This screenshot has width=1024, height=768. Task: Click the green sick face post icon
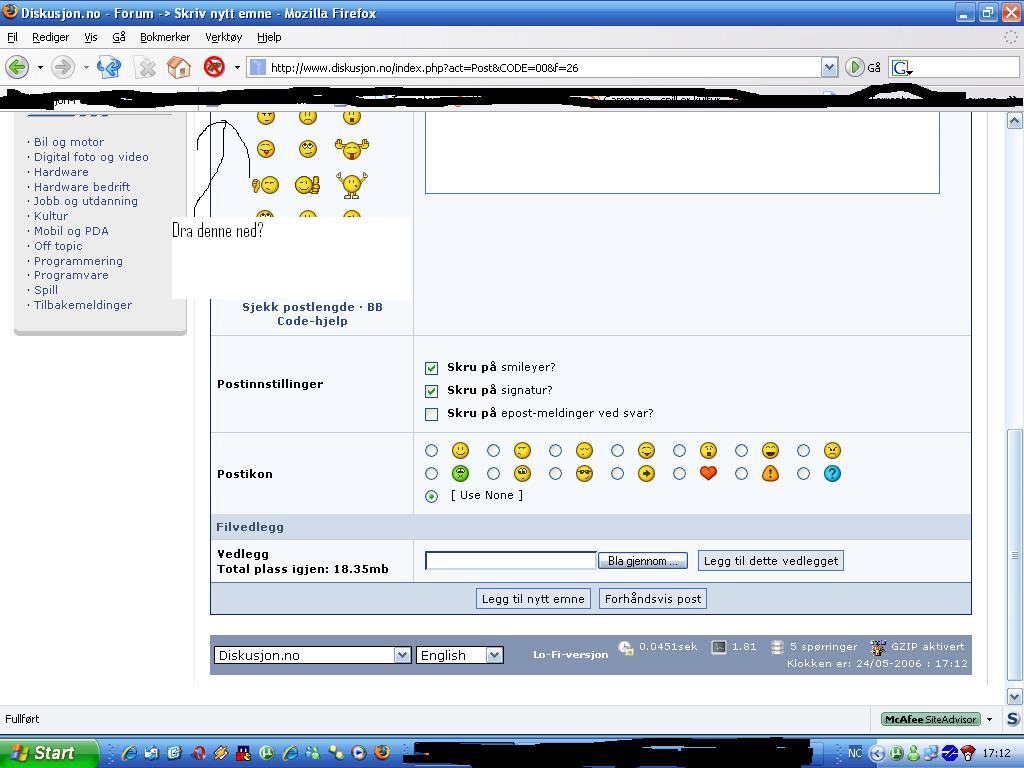point(460,473)
